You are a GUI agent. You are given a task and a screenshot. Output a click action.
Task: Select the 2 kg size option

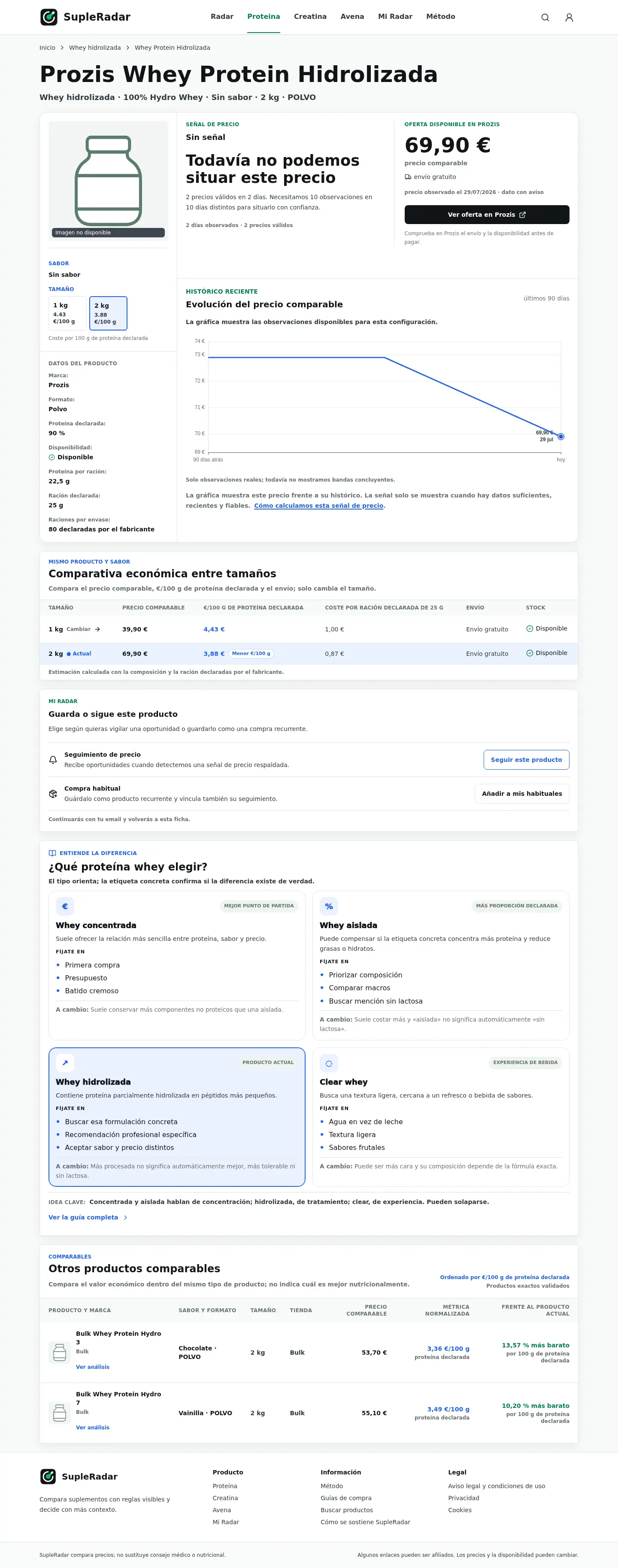[109, 313]
